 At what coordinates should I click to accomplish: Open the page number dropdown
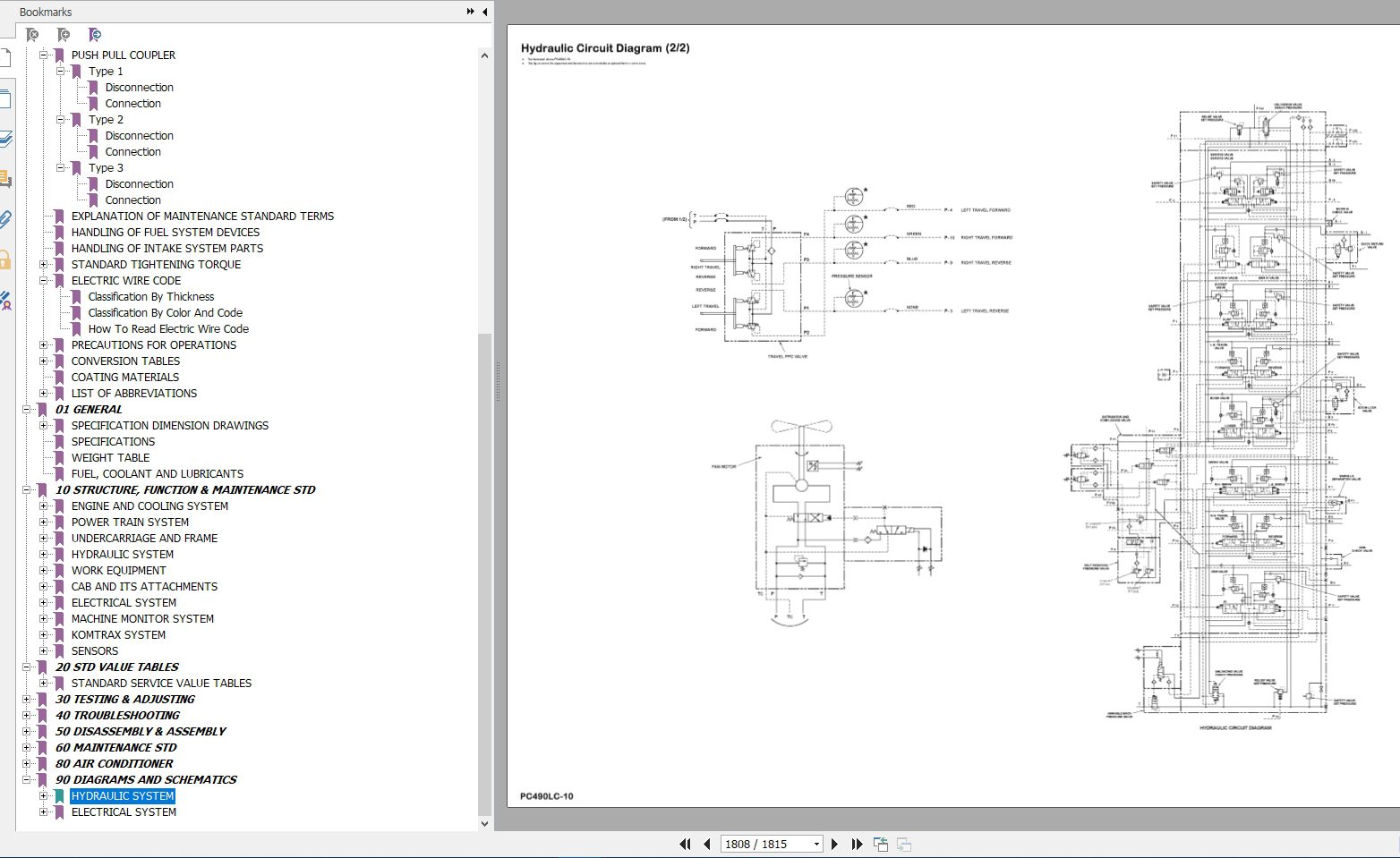click(x=815, y=845)
